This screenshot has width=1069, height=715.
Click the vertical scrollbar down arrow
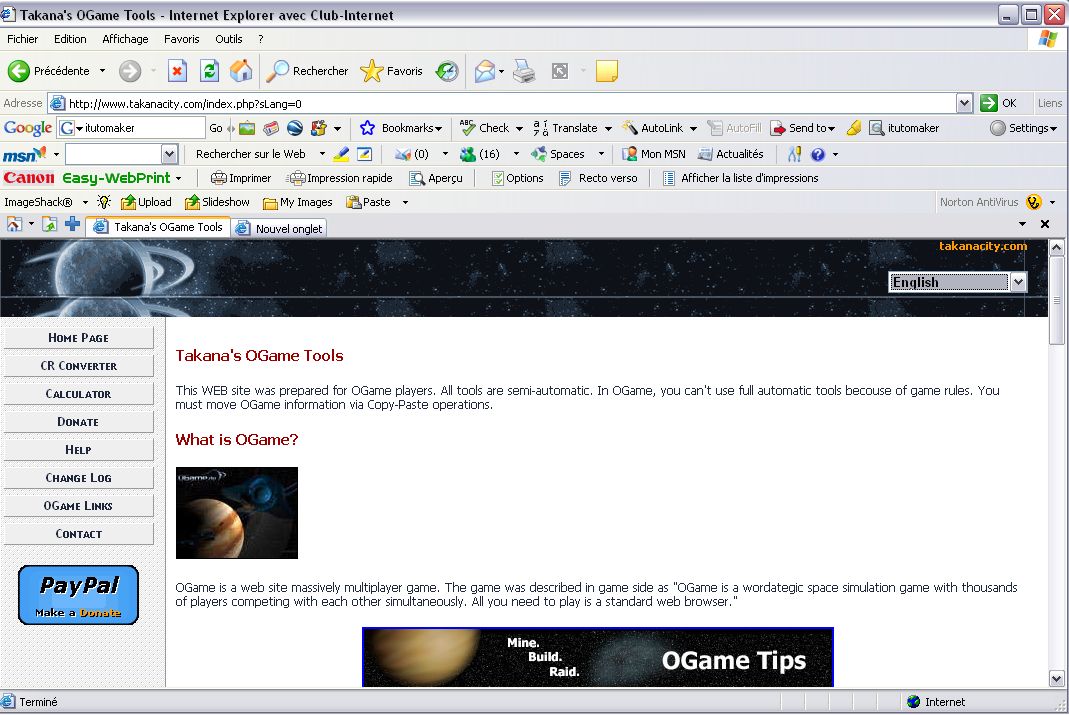[x=1057, y=678]
